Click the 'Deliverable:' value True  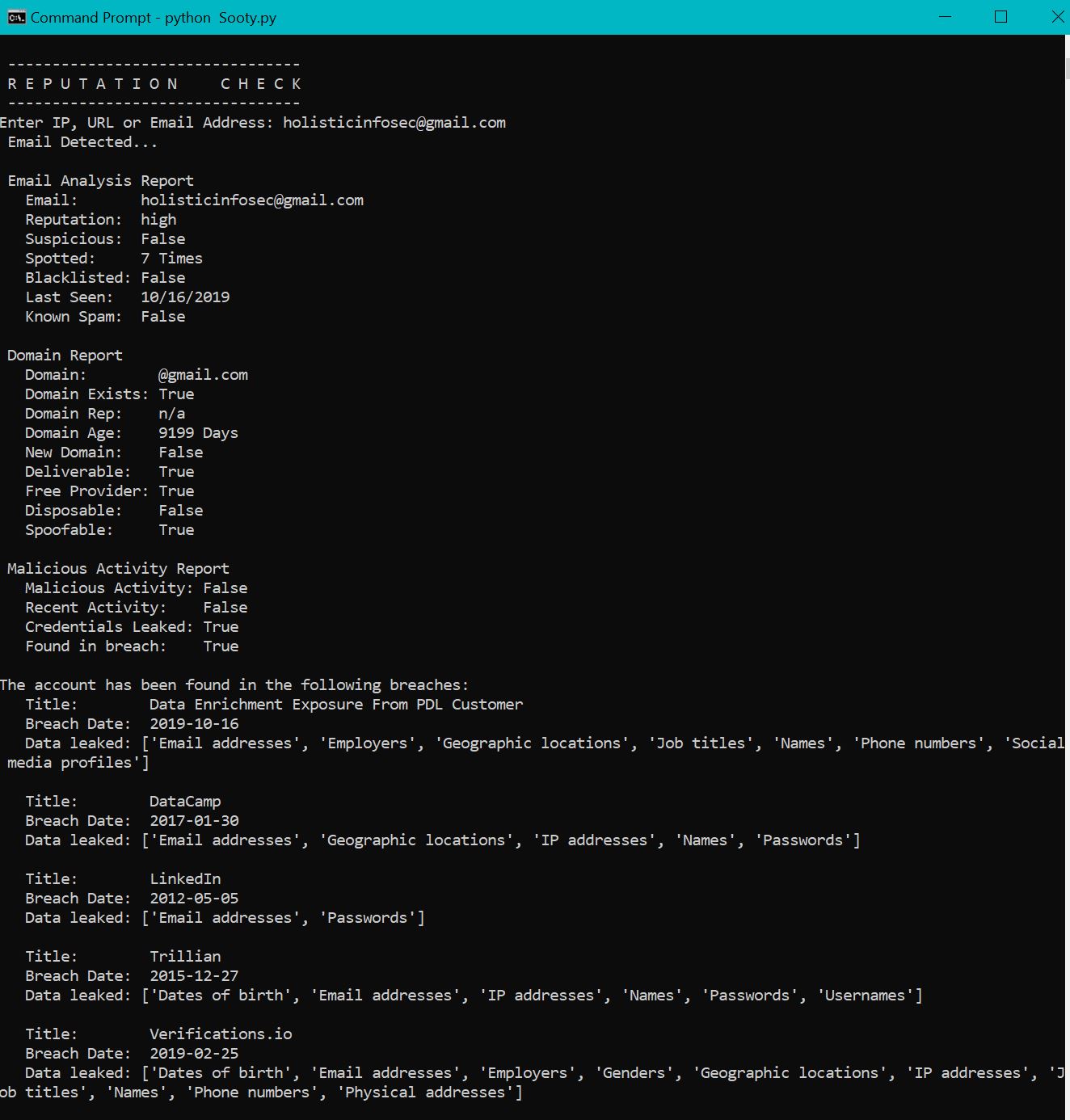[176, 472]
